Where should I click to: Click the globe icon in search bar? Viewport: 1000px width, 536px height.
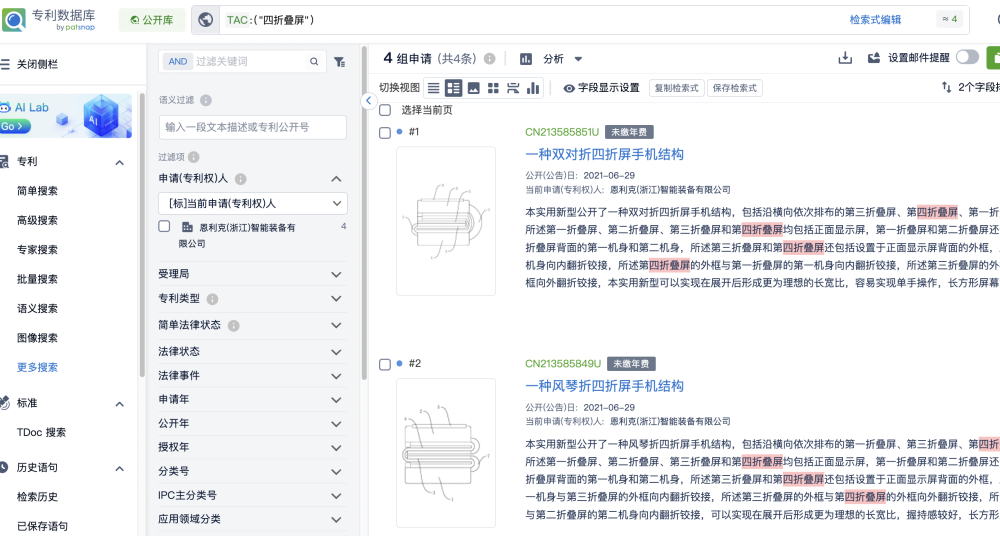point(206,19)
